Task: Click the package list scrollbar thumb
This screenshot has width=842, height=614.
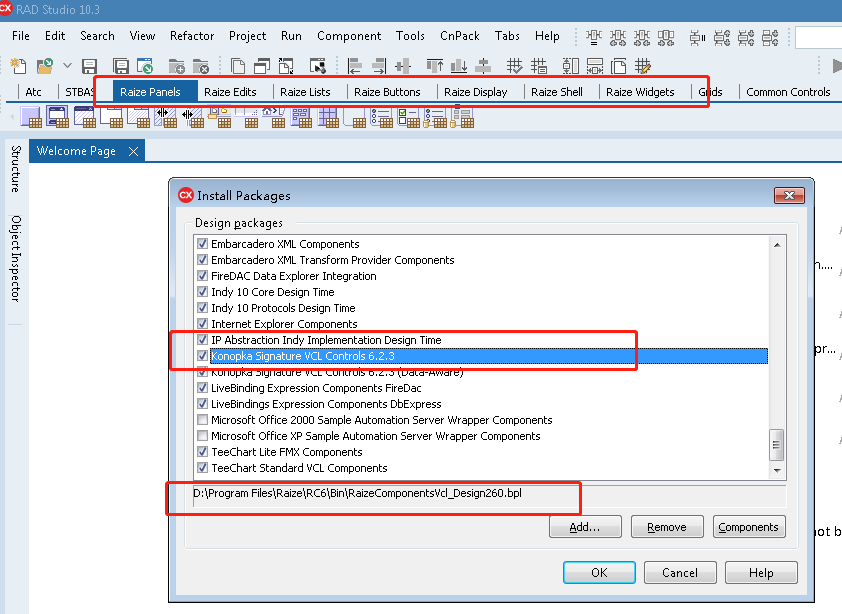Action: [776, 445]
